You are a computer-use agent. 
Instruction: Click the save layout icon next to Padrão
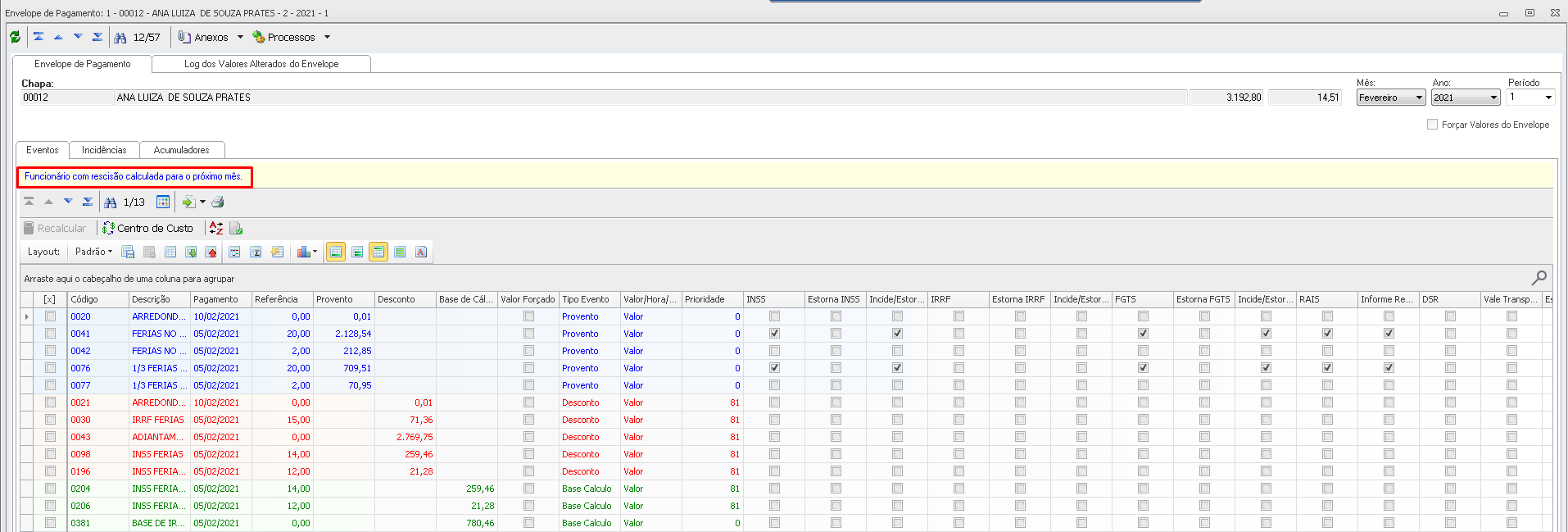[x=128, y=252]
